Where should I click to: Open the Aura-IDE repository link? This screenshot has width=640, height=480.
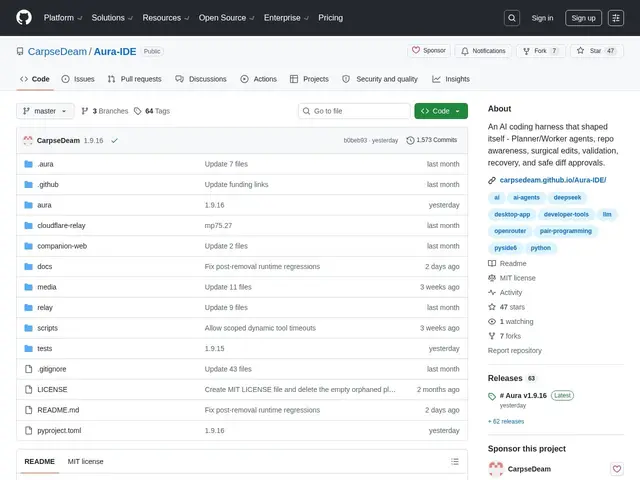(115, 51)
